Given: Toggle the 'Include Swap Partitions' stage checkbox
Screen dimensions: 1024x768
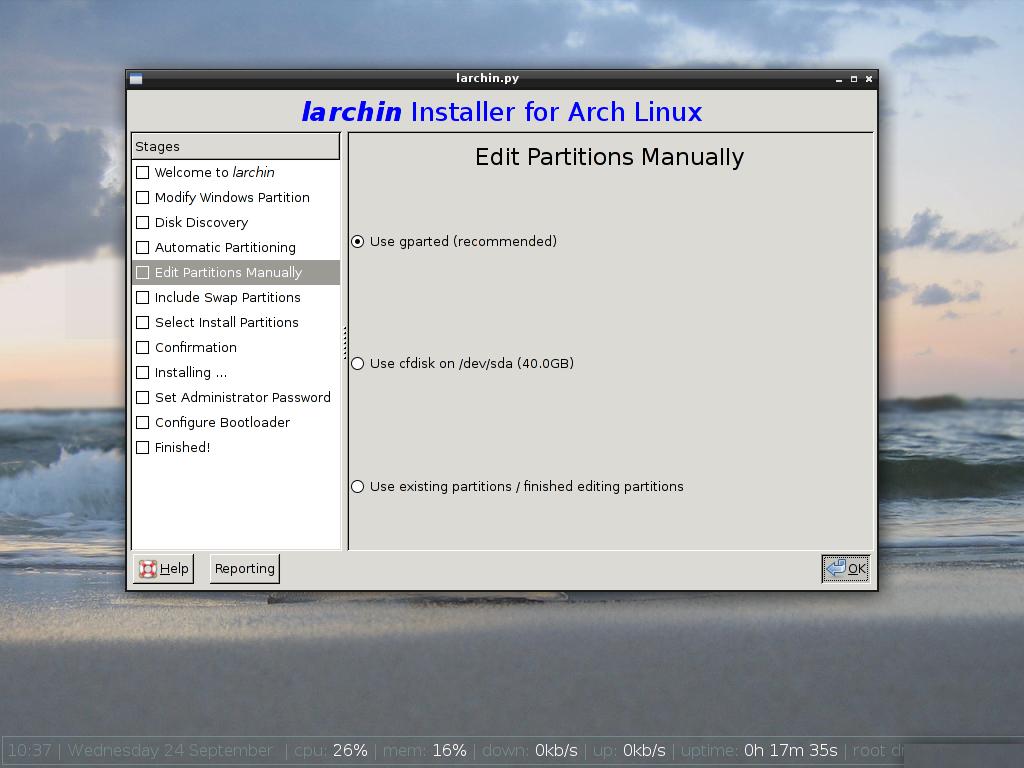Looking at the screenshot, I should tap(142, 298).
